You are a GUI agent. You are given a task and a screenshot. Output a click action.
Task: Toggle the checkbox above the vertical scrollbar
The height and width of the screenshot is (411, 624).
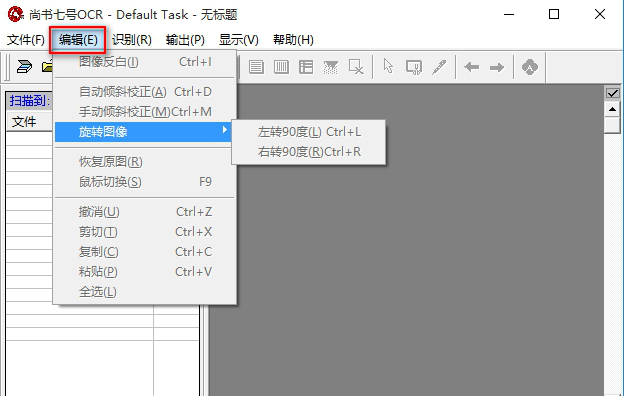[x=612, y=93]
